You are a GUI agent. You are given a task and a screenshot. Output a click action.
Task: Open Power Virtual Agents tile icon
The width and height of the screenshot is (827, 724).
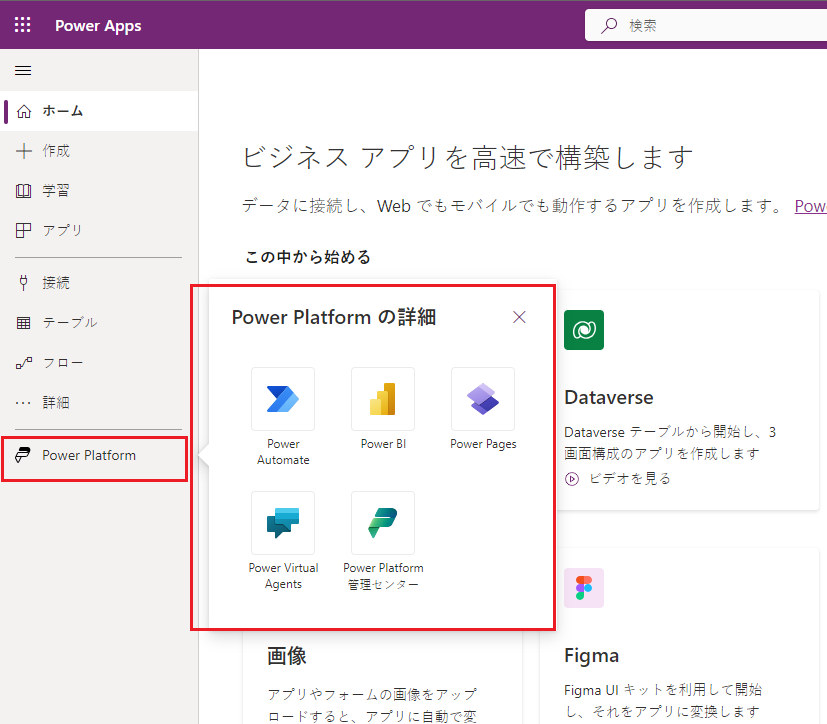[283, 523]
